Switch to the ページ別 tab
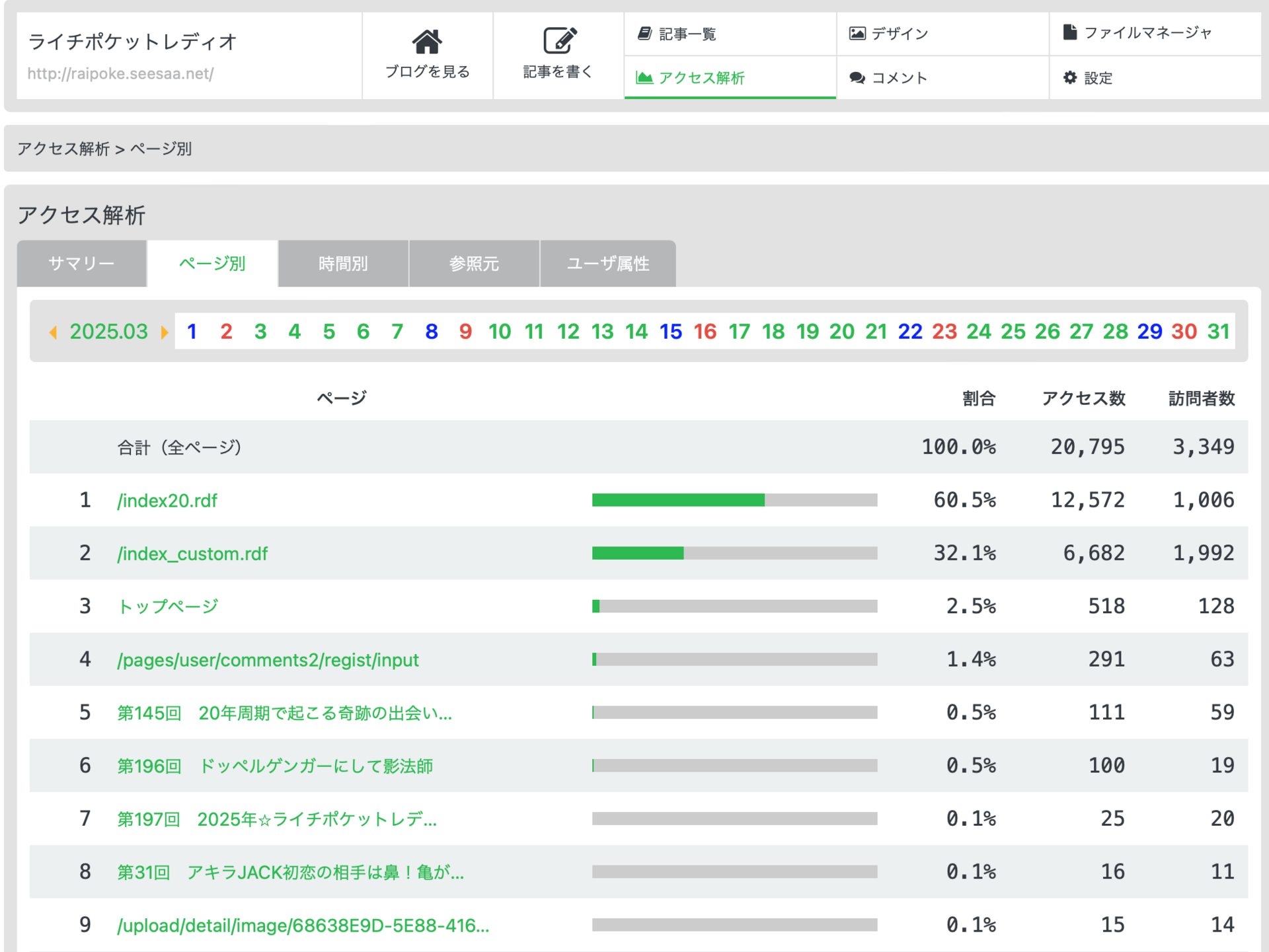 point(212,264)
